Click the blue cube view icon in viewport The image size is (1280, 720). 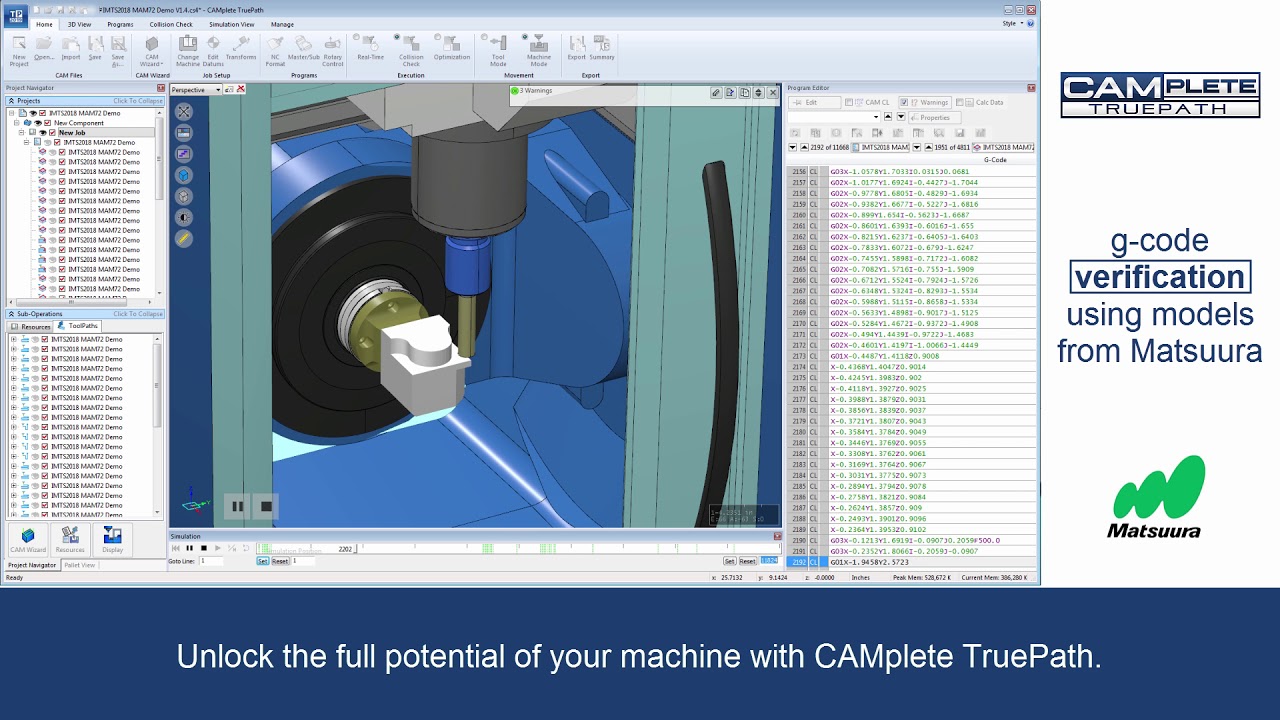tap(184, 175)
